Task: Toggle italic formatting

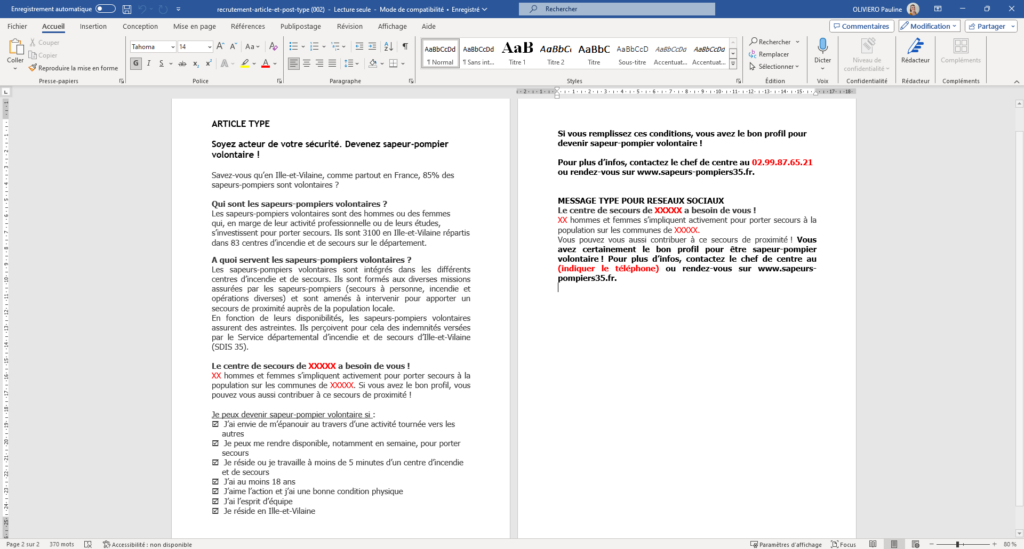Action: (149, 64)
